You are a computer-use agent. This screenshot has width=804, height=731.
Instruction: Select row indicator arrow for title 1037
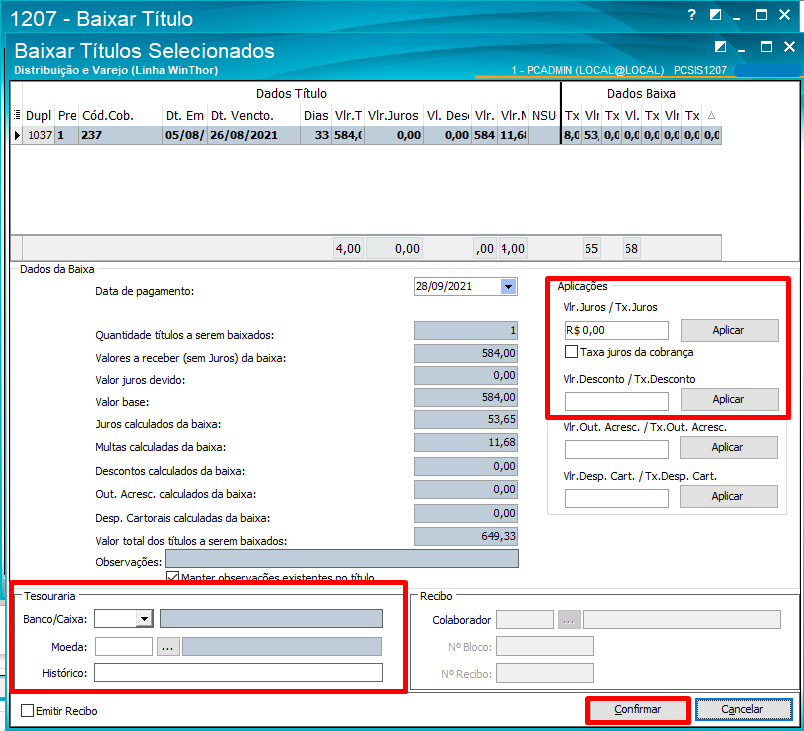click(17, 135)
